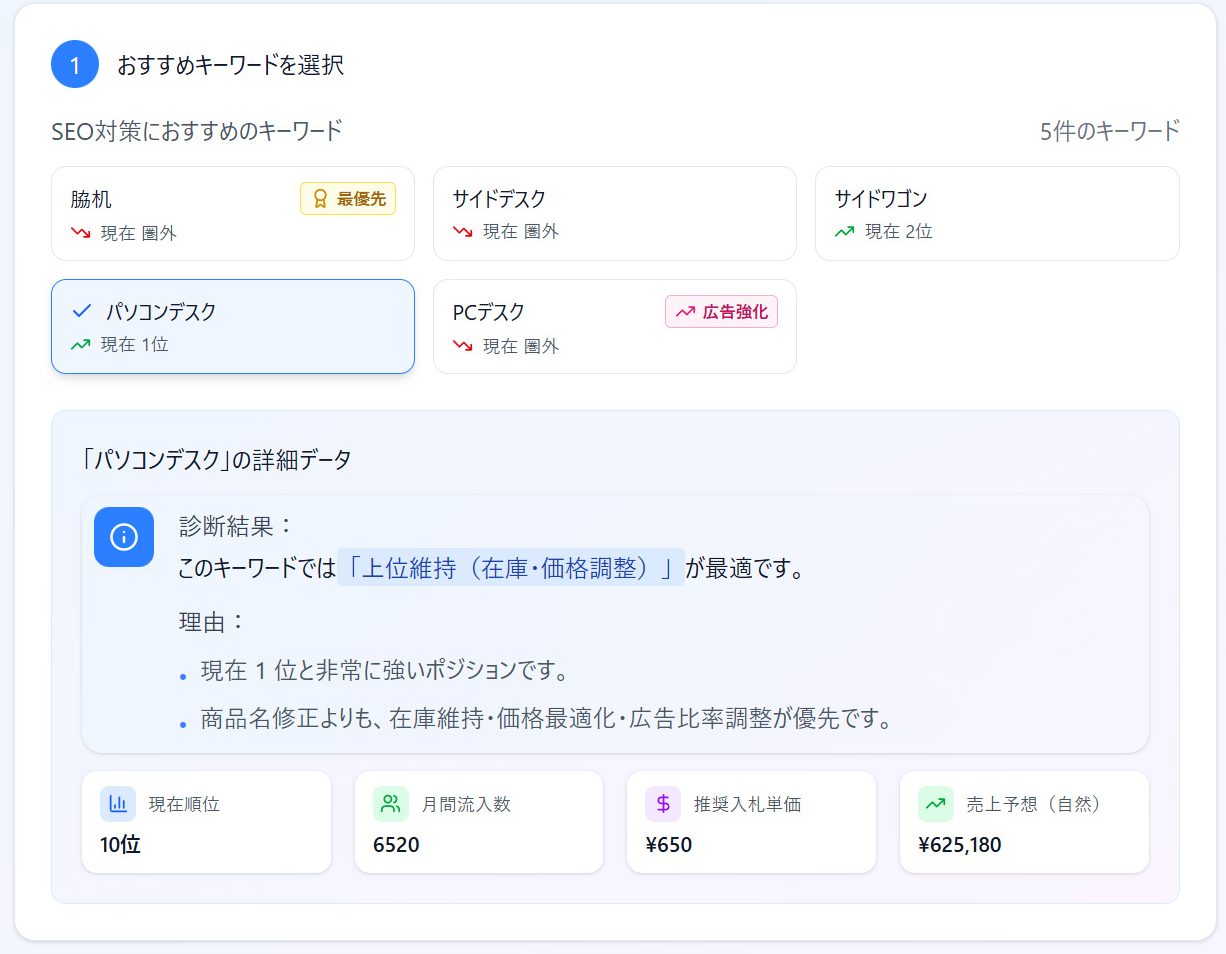The height and width of the screenshot is (954, 1226).
Task: Click the people icon on the 月間流入数 card
Action: 391,803
